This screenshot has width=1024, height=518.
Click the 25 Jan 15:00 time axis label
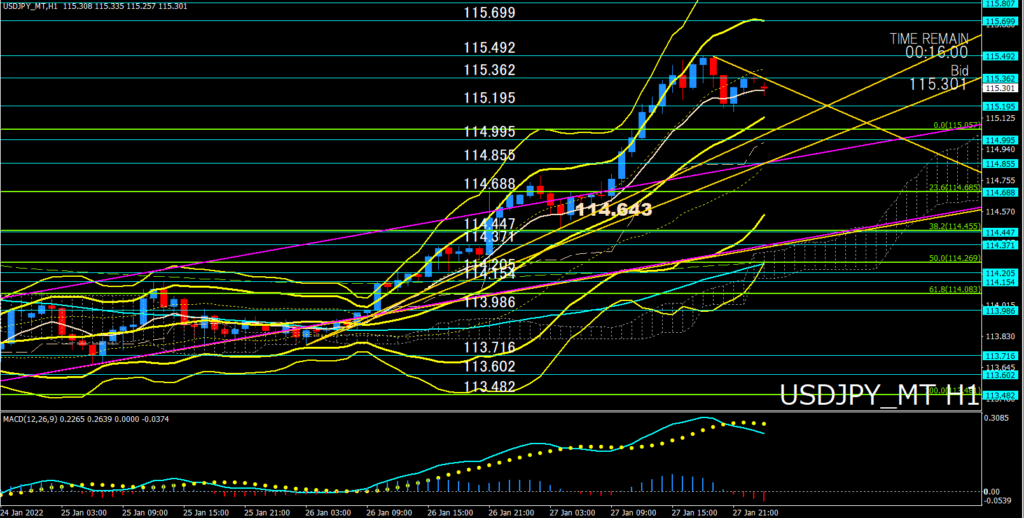206,513
